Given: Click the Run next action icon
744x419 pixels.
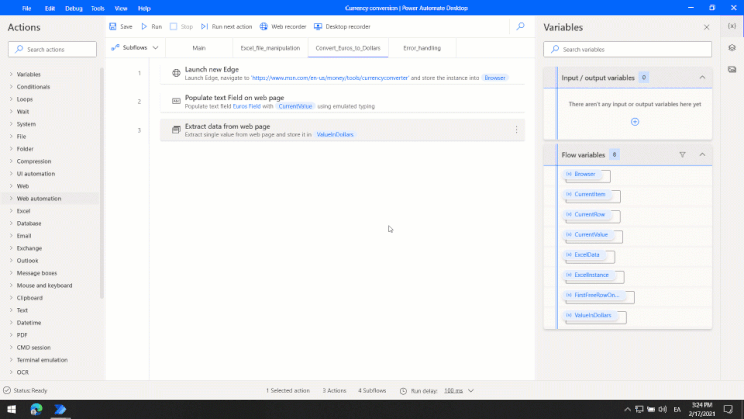Looking at the screenshot, I should [x=204, y=27].
